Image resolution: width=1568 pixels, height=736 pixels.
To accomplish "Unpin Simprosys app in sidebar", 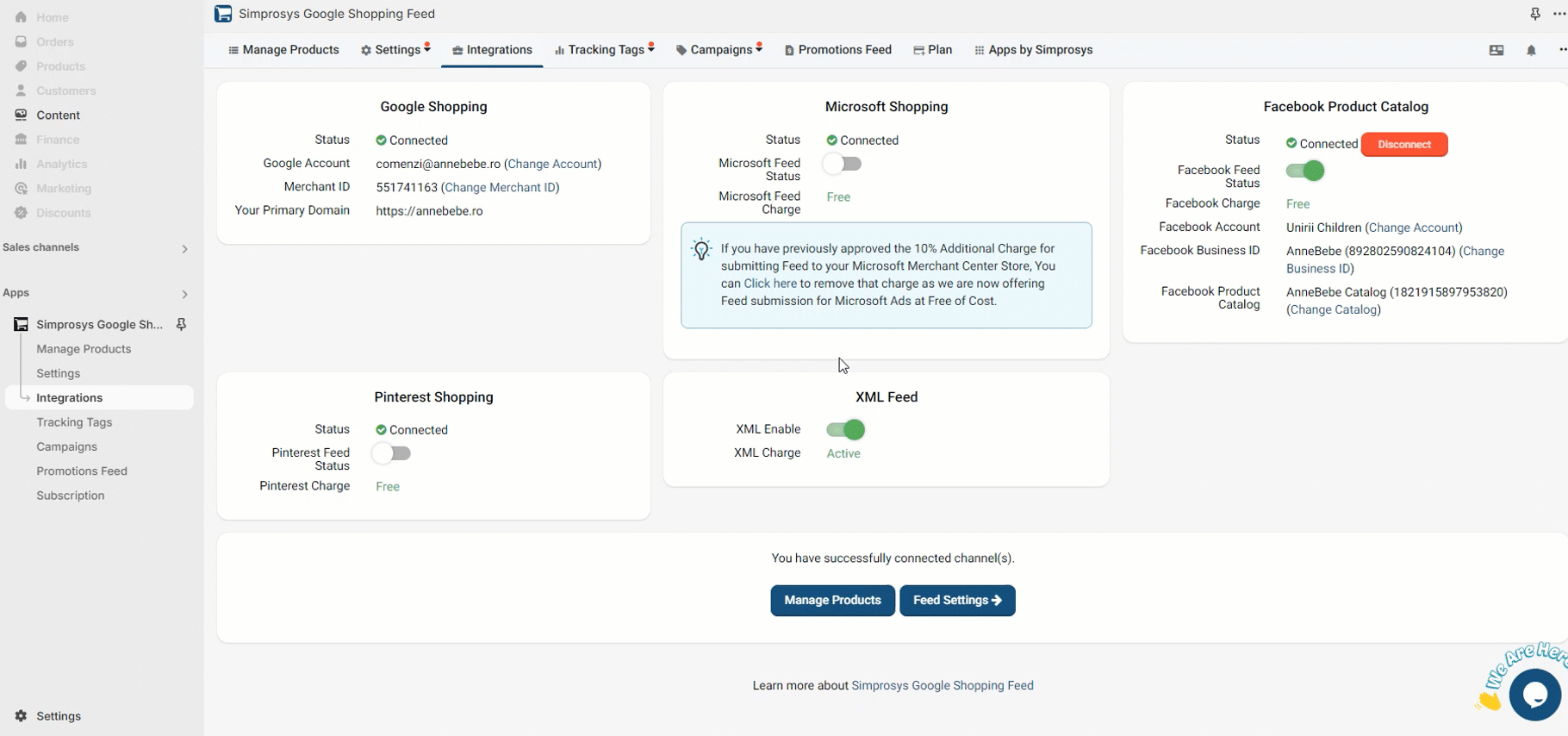I will pos(182,325).
